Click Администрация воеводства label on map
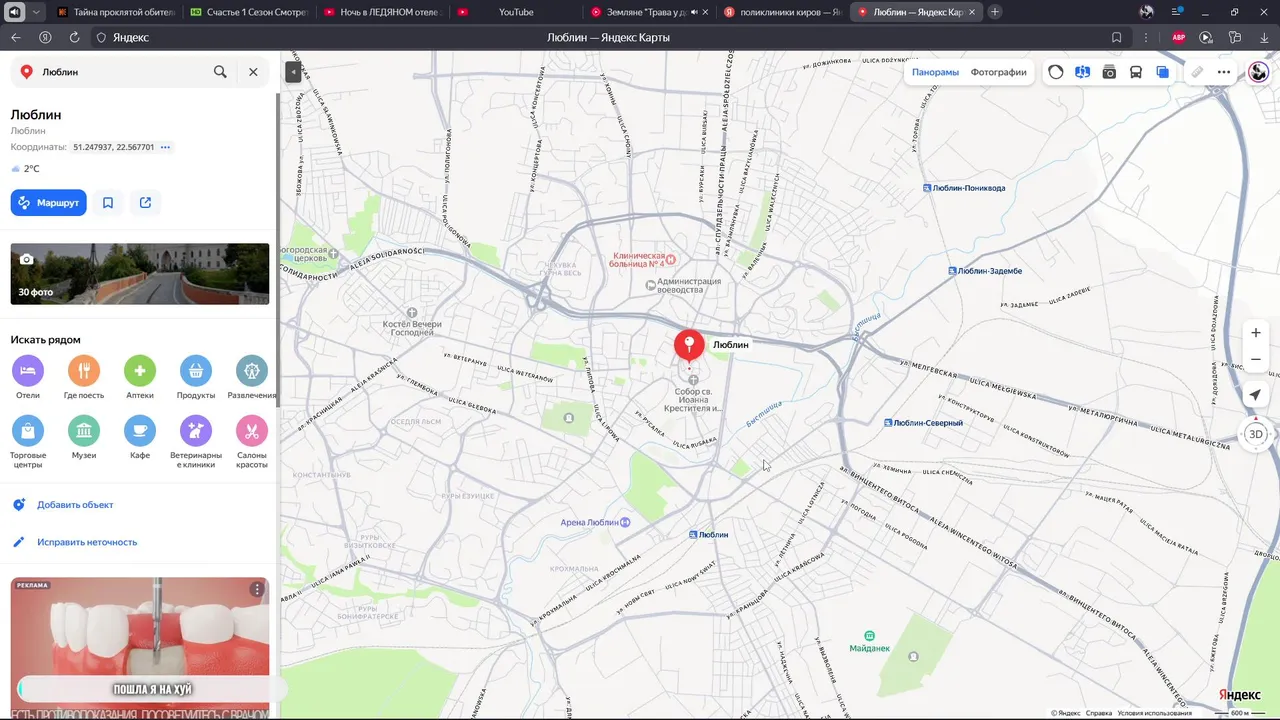 684,286
